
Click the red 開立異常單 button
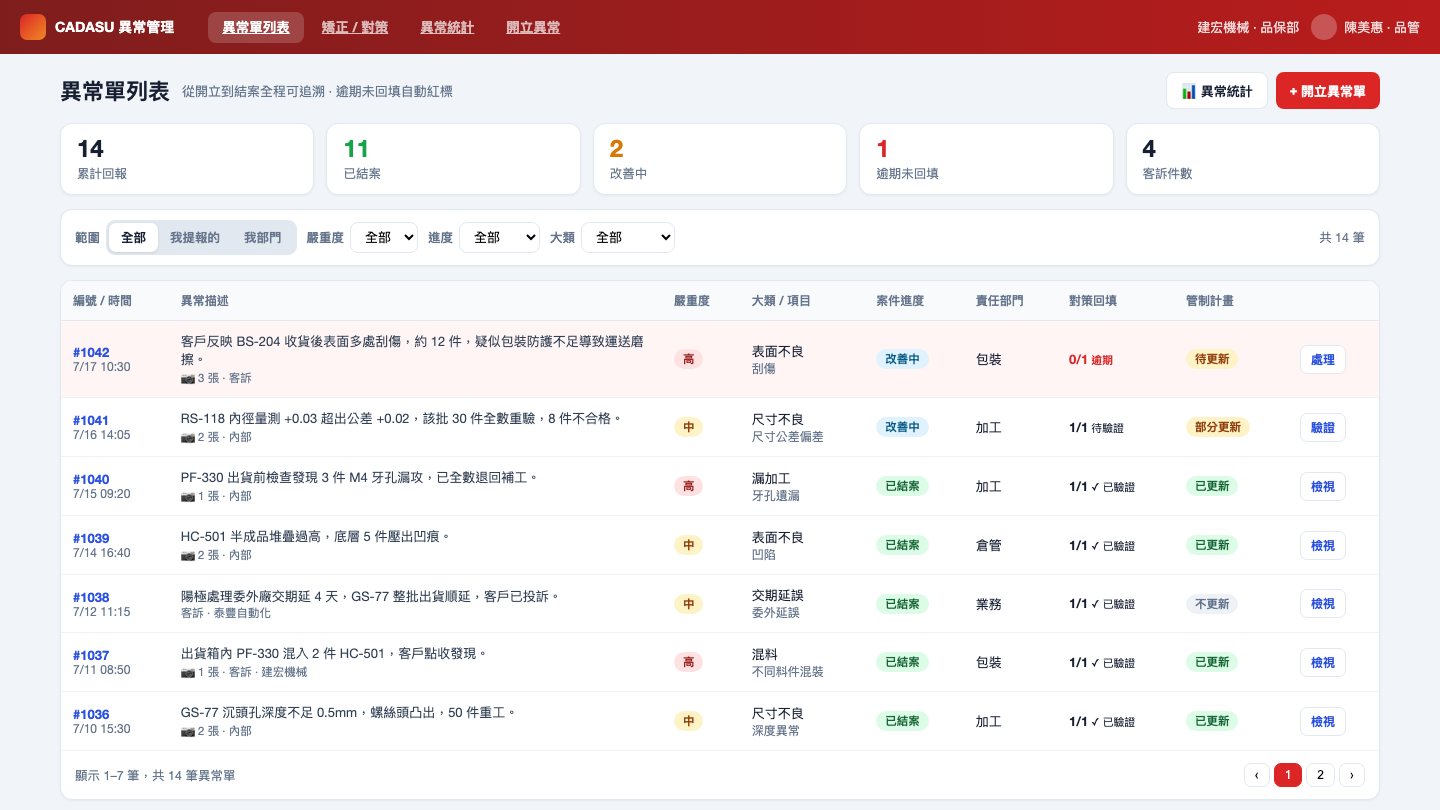click(x=1328, y=91)
